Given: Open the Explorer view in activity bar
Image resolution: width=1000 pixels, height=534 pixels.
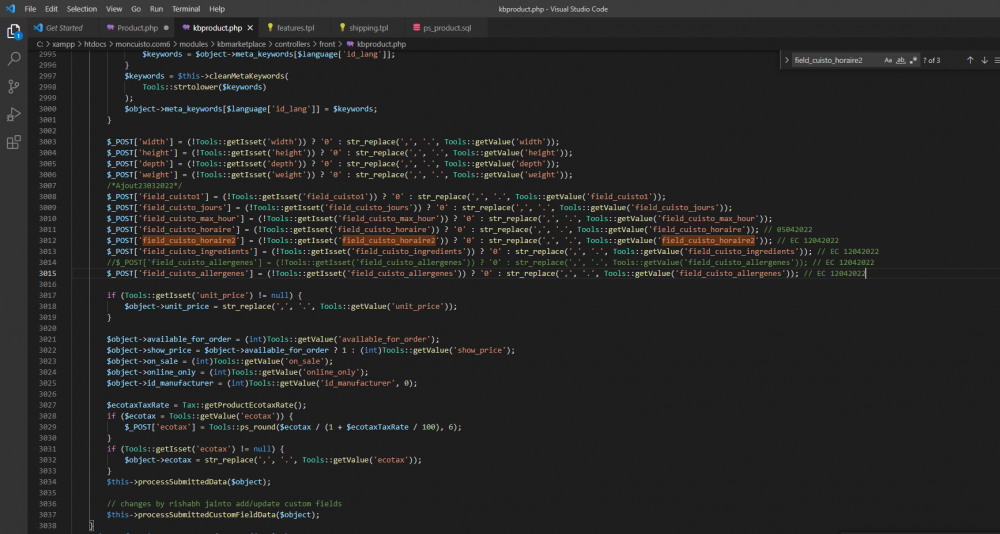Looking at the screenshot, I should point(14,31).
